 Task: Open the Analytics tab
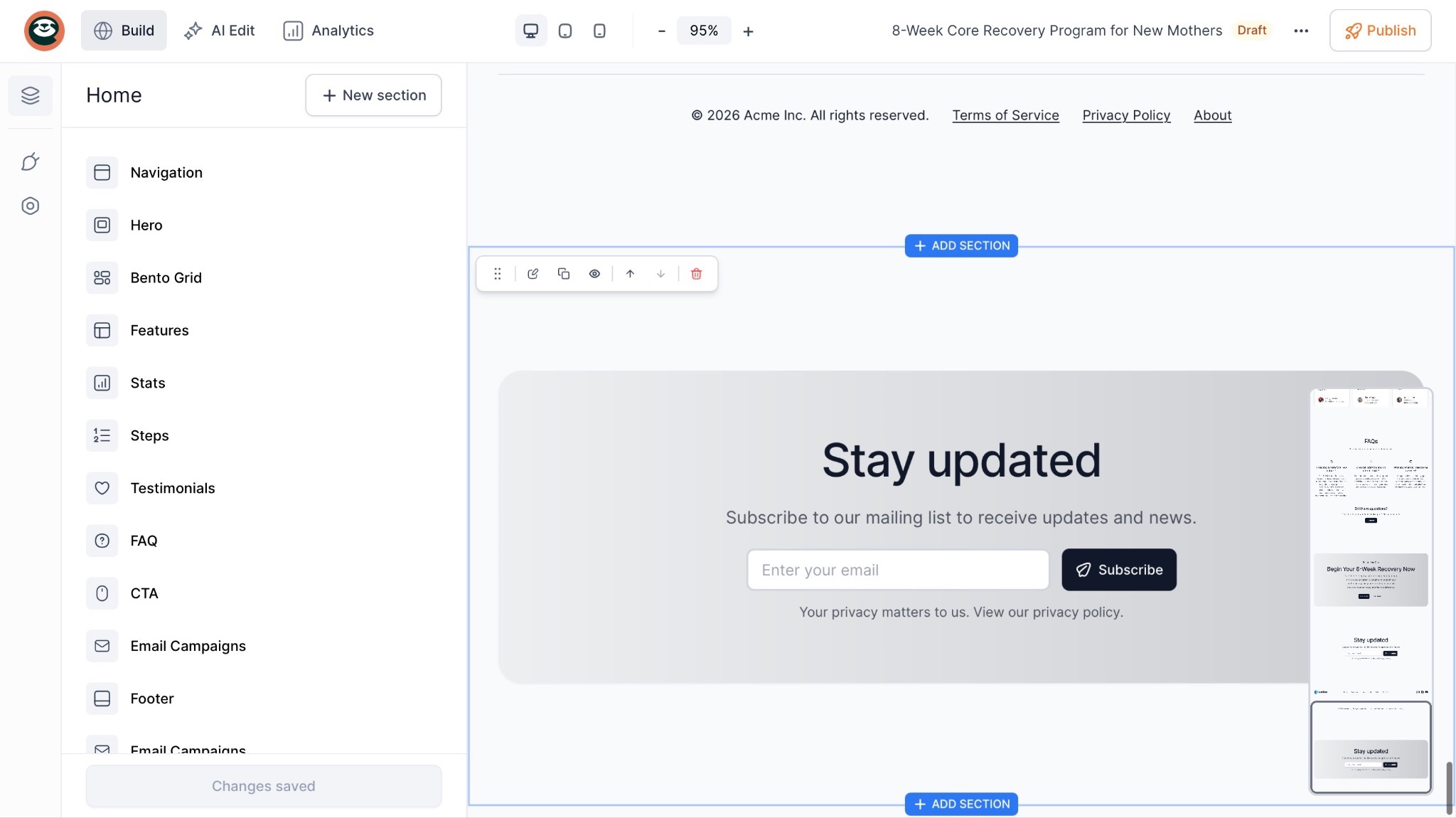[328, 31]
